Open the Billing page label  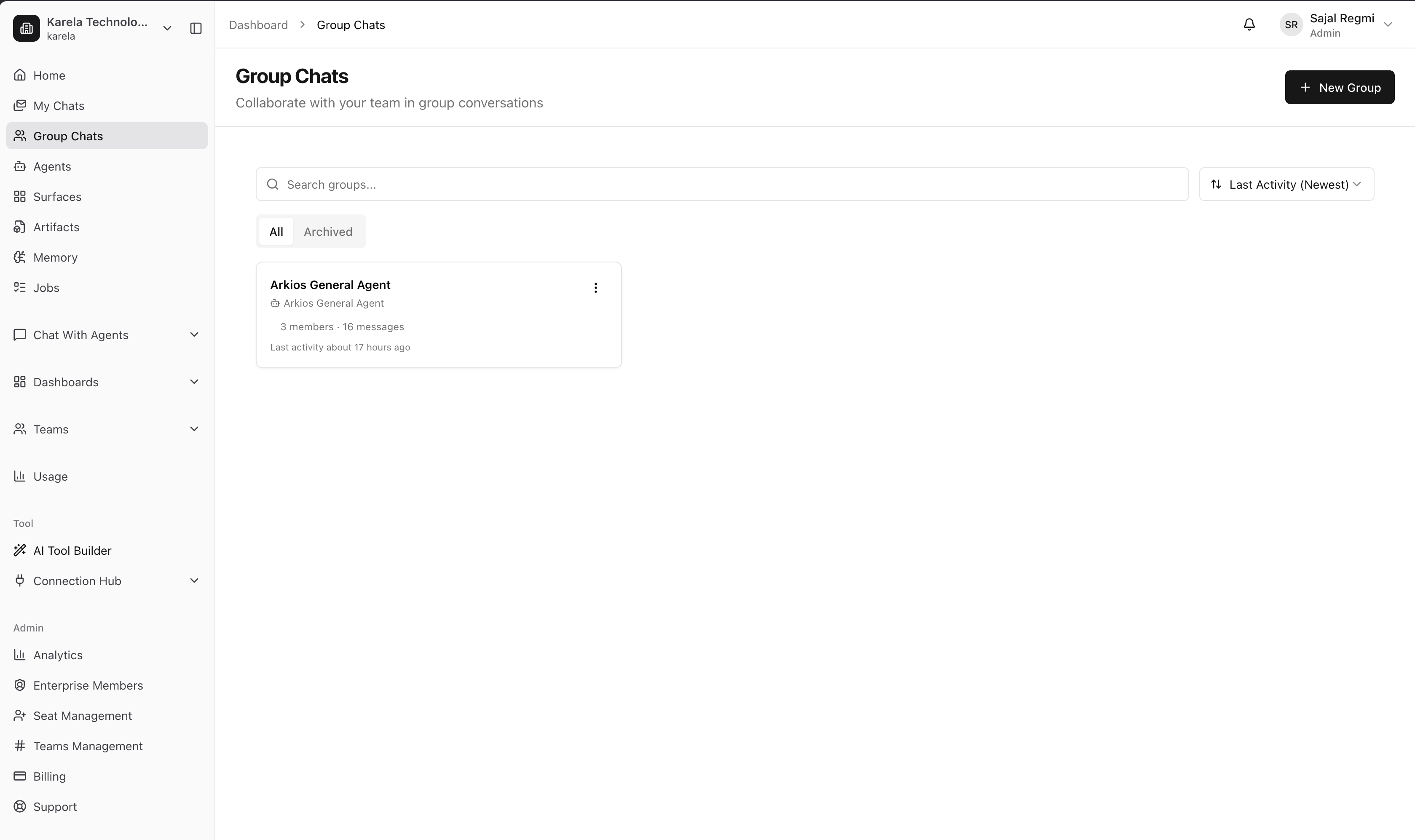click(x=49, y=776)
